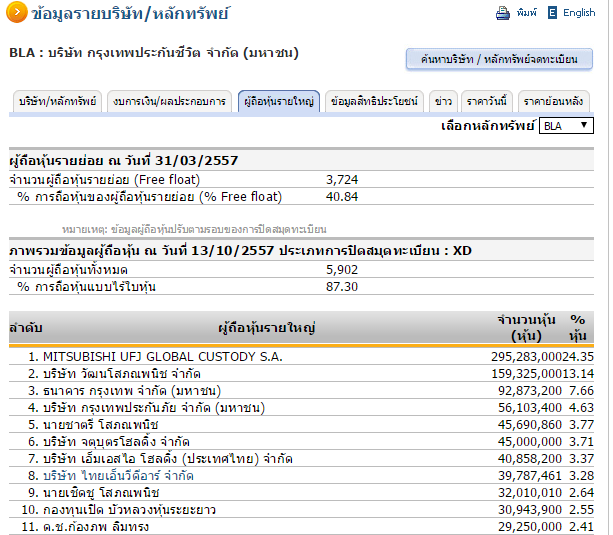Image resolution: width=613 pixels, height=535 pixels.
Task: Click the จำนวนหุ้น (หุ้น) column header
Action: point(526,328)
